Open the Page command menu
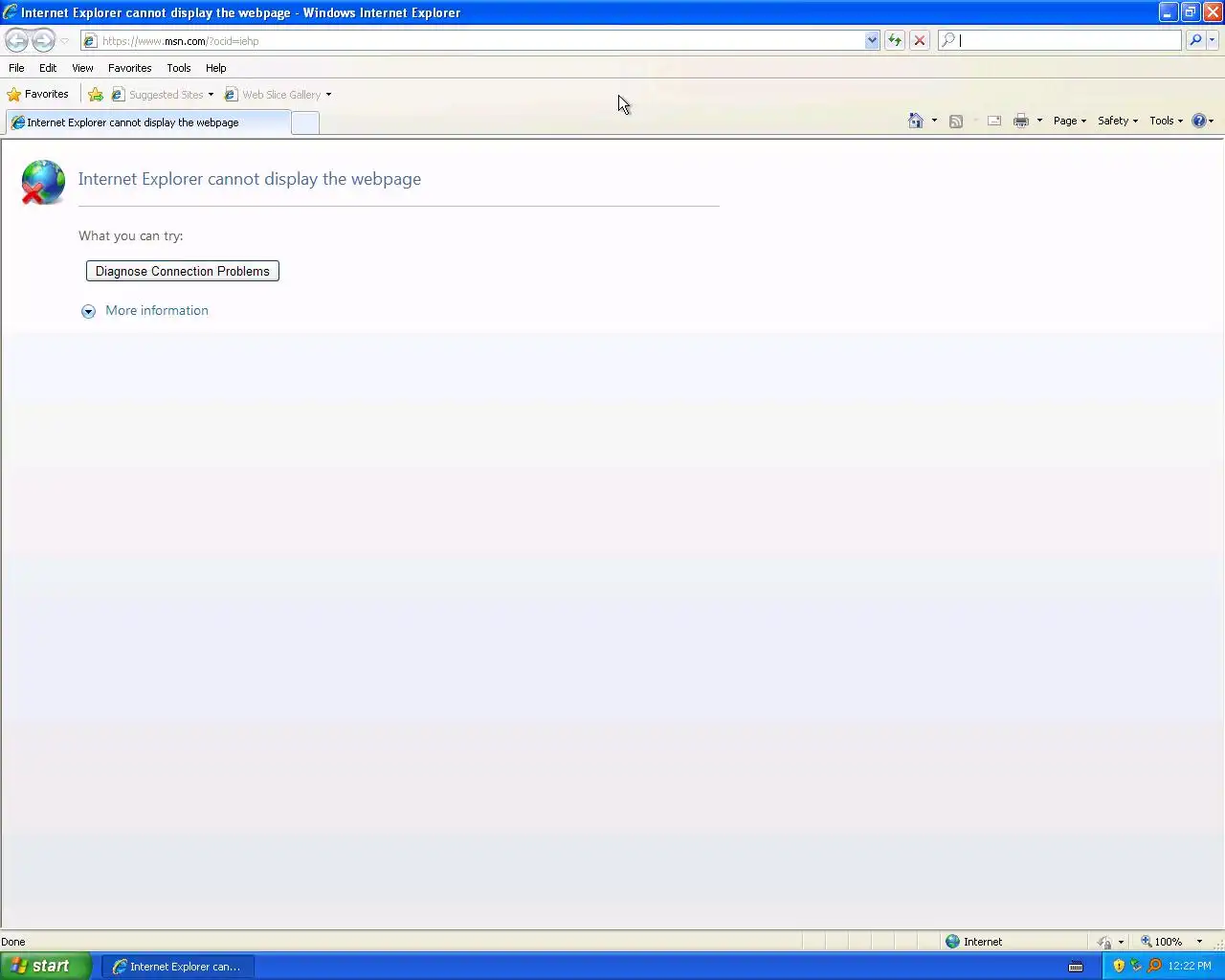 [x=1070, y=121]
